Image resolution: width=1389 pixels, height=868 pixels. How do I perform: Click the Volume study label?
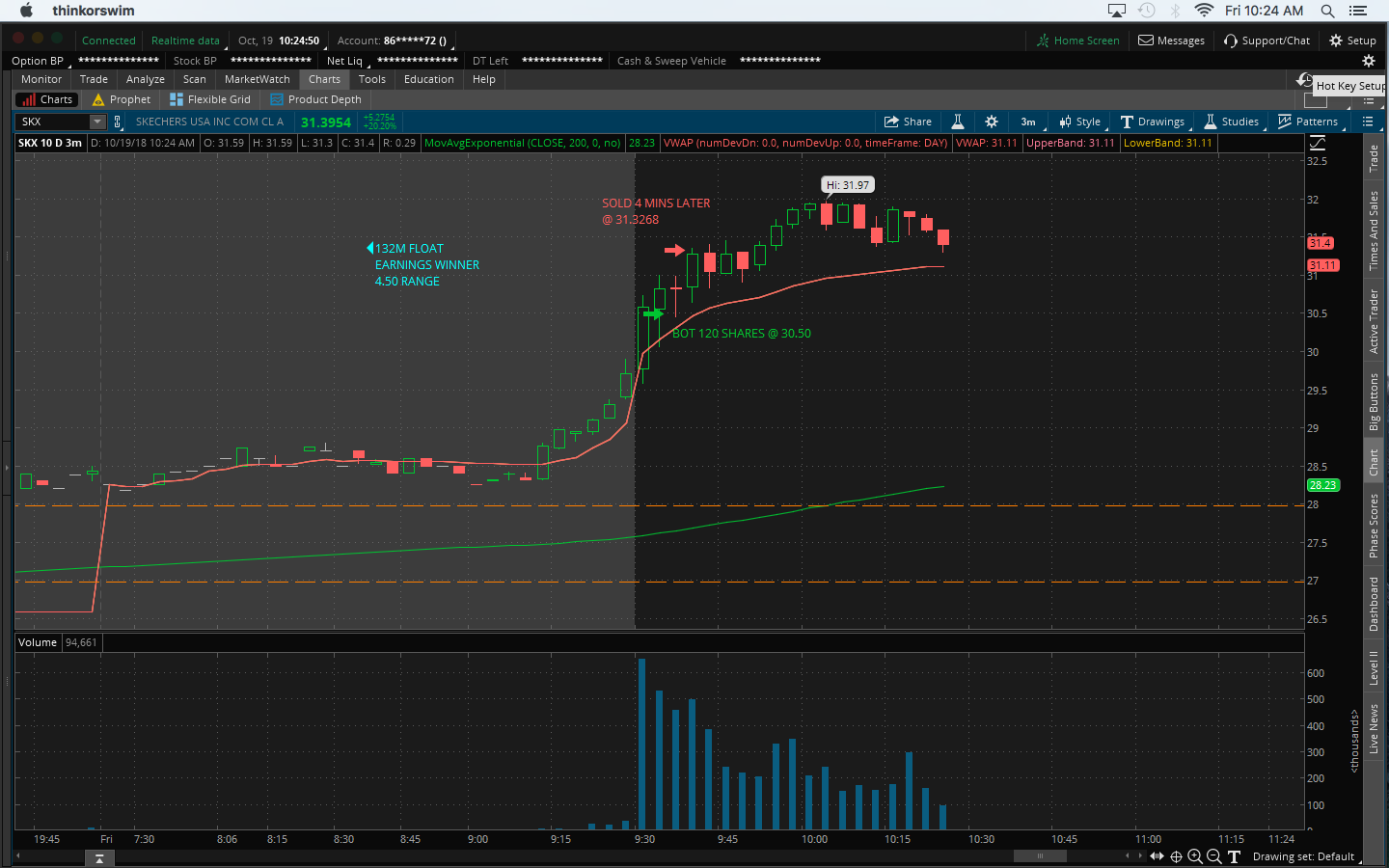tap(38, 642)
